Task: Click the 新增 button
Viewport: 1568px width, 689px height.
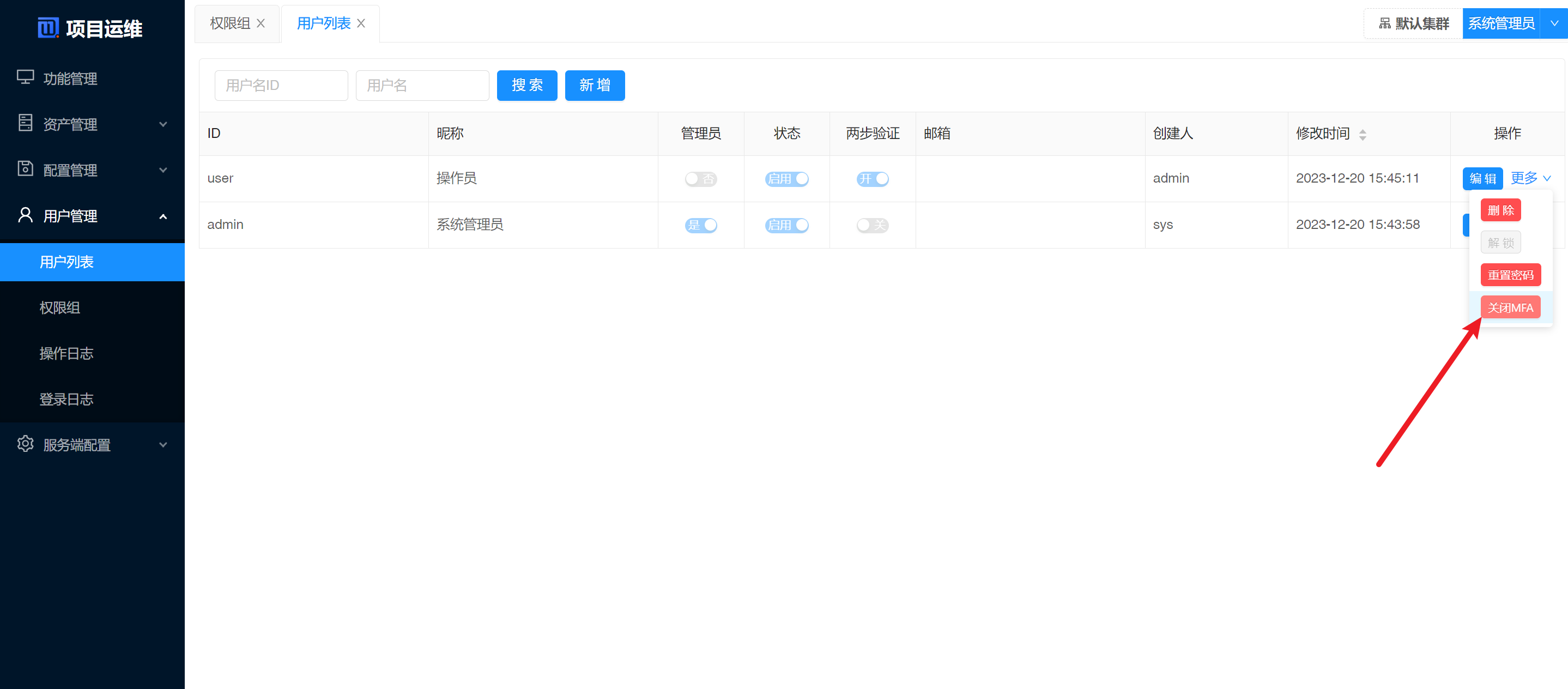Action: pyautogui.click(x=594, y=85)
